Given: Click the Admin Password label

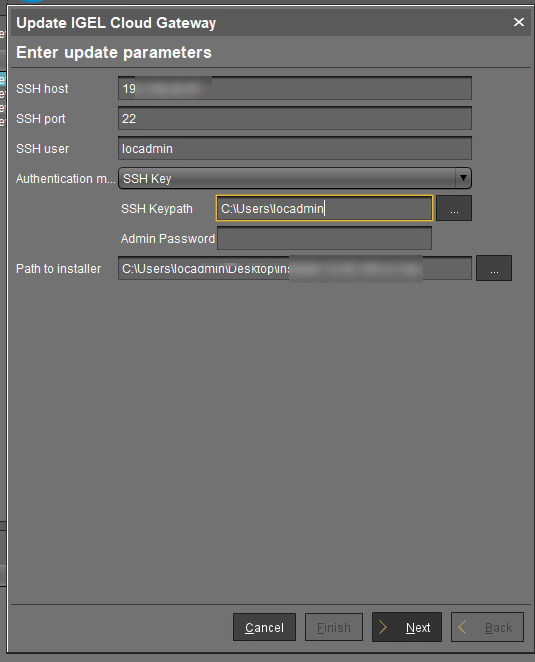Looking at the screenshot, I should [x=168, y=239].
